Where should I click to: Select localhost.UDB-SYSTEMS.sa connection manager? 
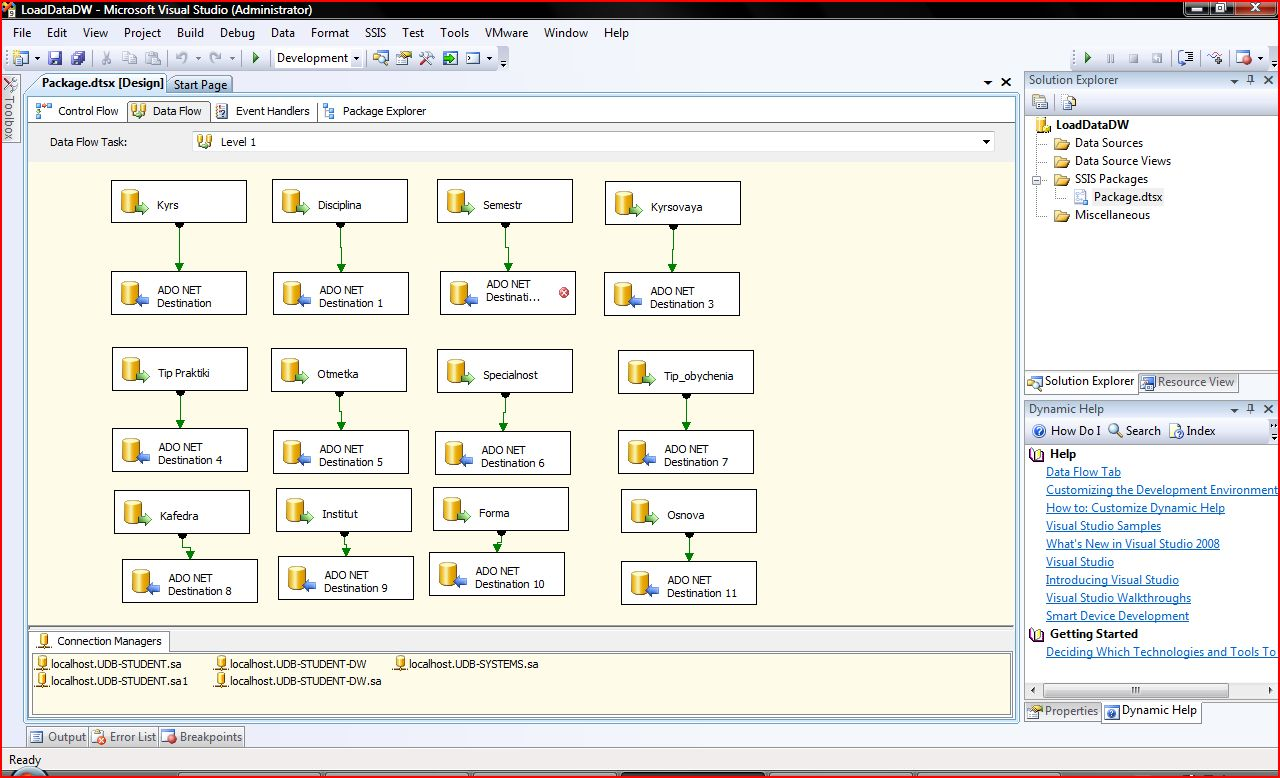tap(466, 663)
